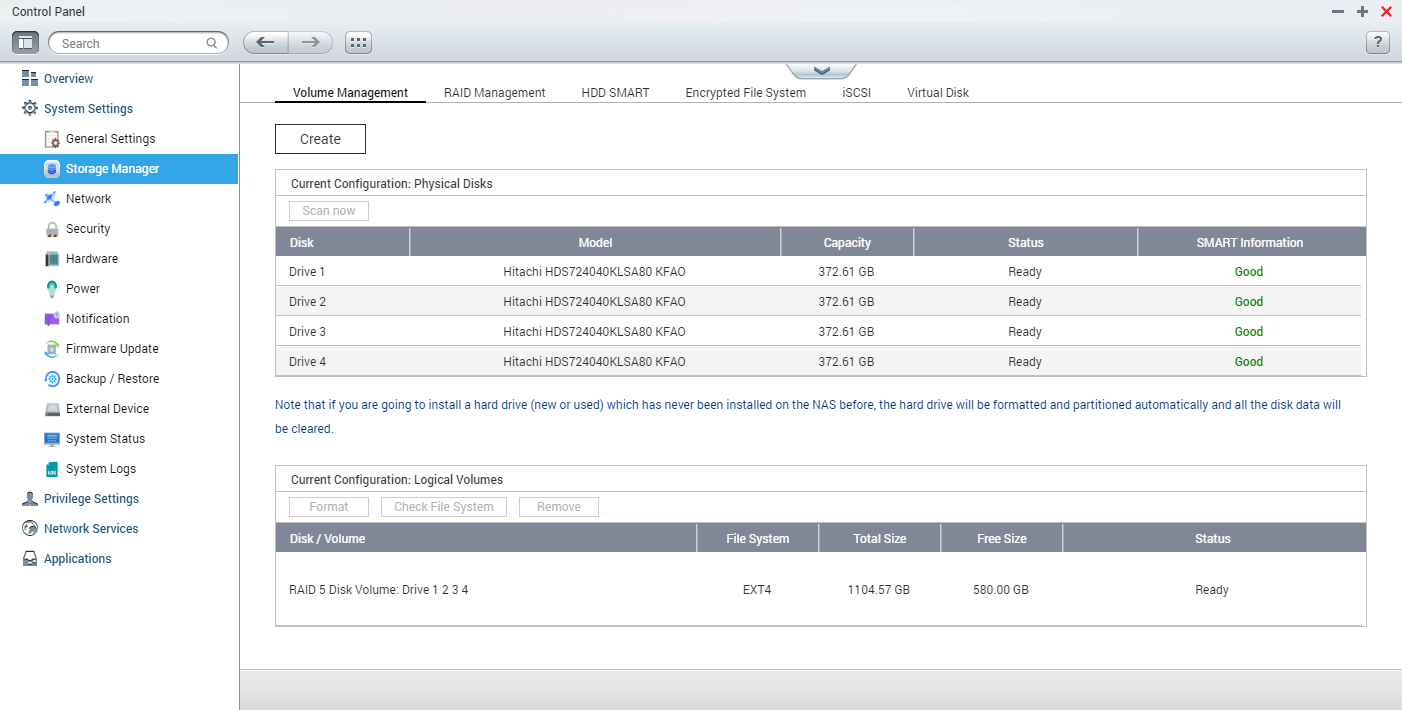The height and width of the screenshot is (710, 1402).
Task: Collapse the System Settings section
Action: click(x=88, y=109)
